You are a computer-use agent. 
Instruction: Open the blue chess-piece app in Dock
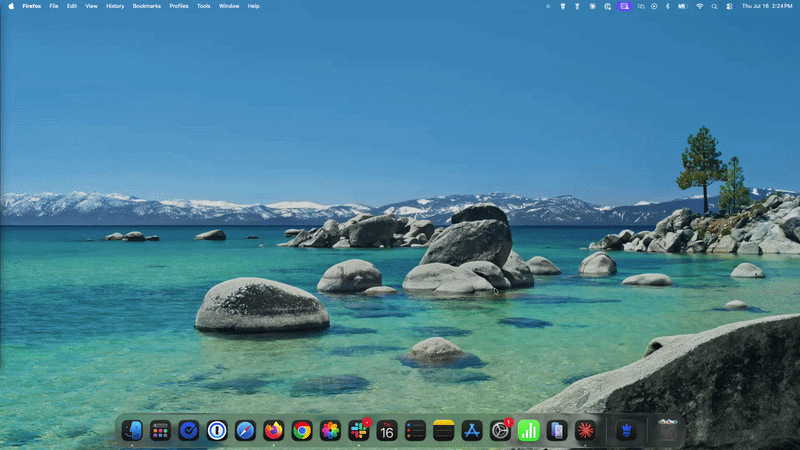(x=627, y=431)
